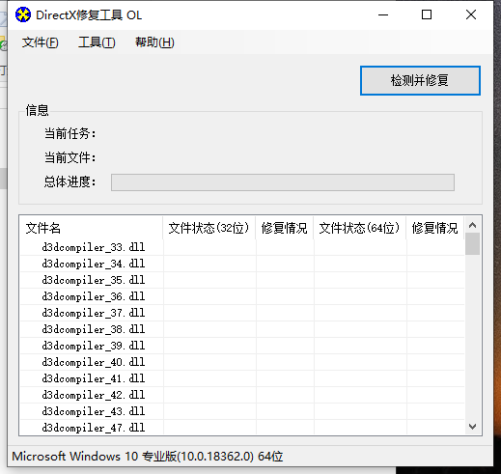Select d3dcompiler_47.dll row
This screenshot has height=474, width=501.
tap(242, 427)
